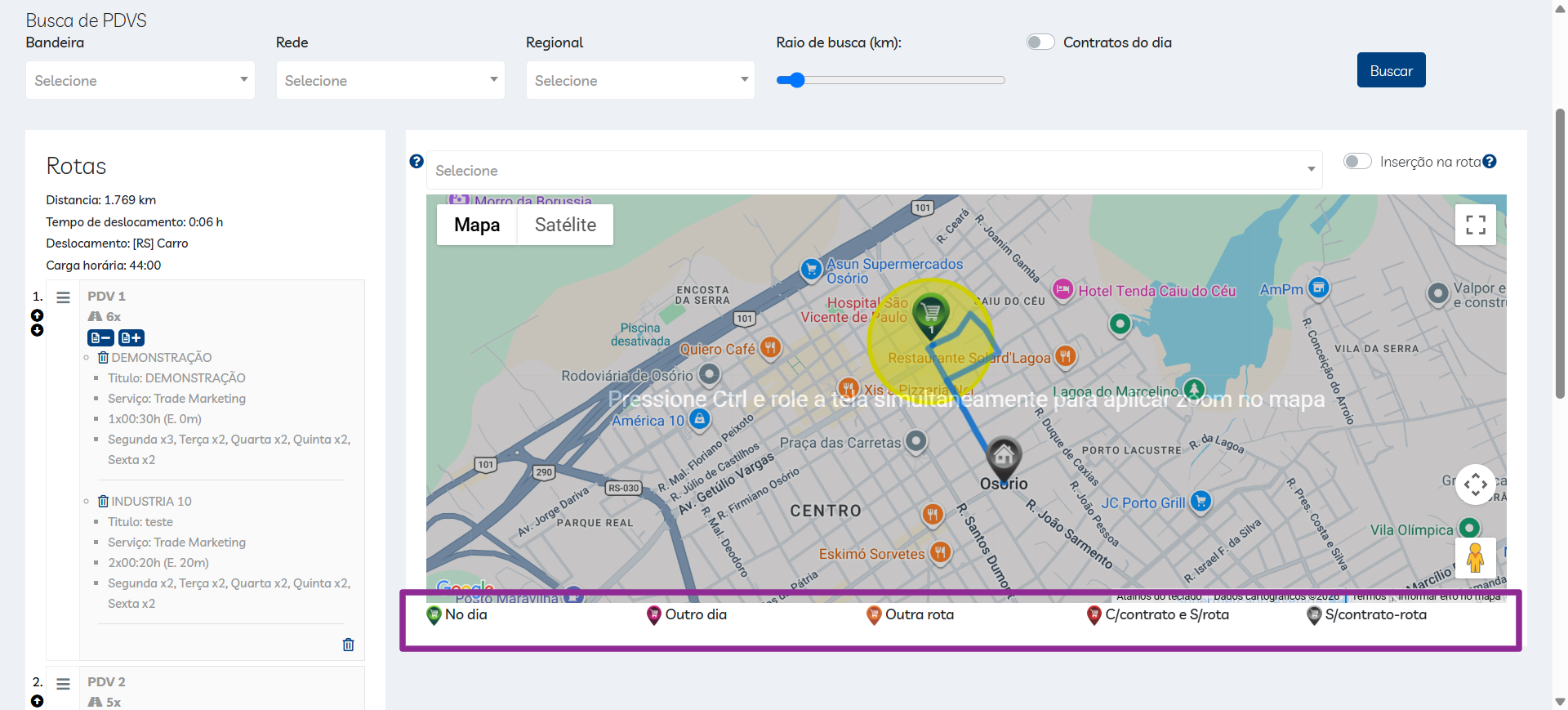1568x710 pixels.
Task: Click the help icon beside Inserção na rota
Action: [1490, 162]
